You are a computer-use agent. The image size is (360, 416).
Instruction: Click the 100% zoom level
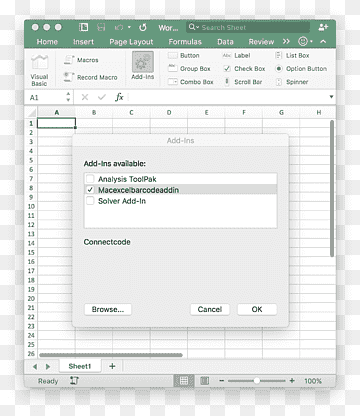pyautogui.click(x=313, y=381)
